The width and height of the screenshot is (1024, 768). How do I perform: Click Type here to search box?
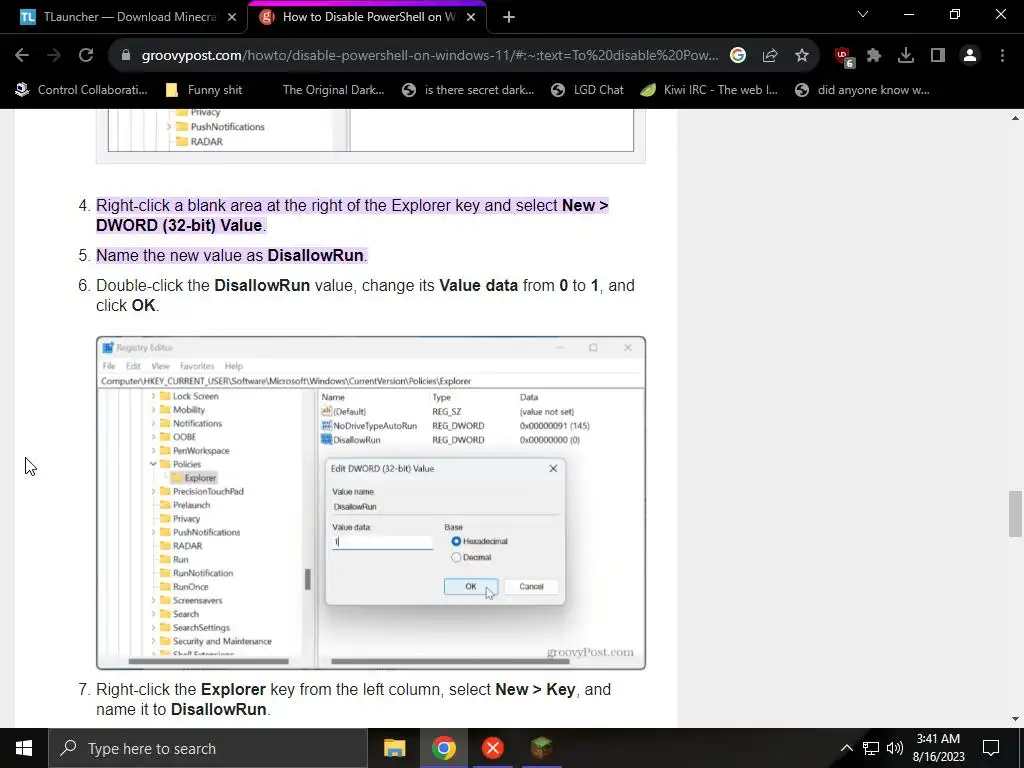pyautogui.click(x=208, y=748)
